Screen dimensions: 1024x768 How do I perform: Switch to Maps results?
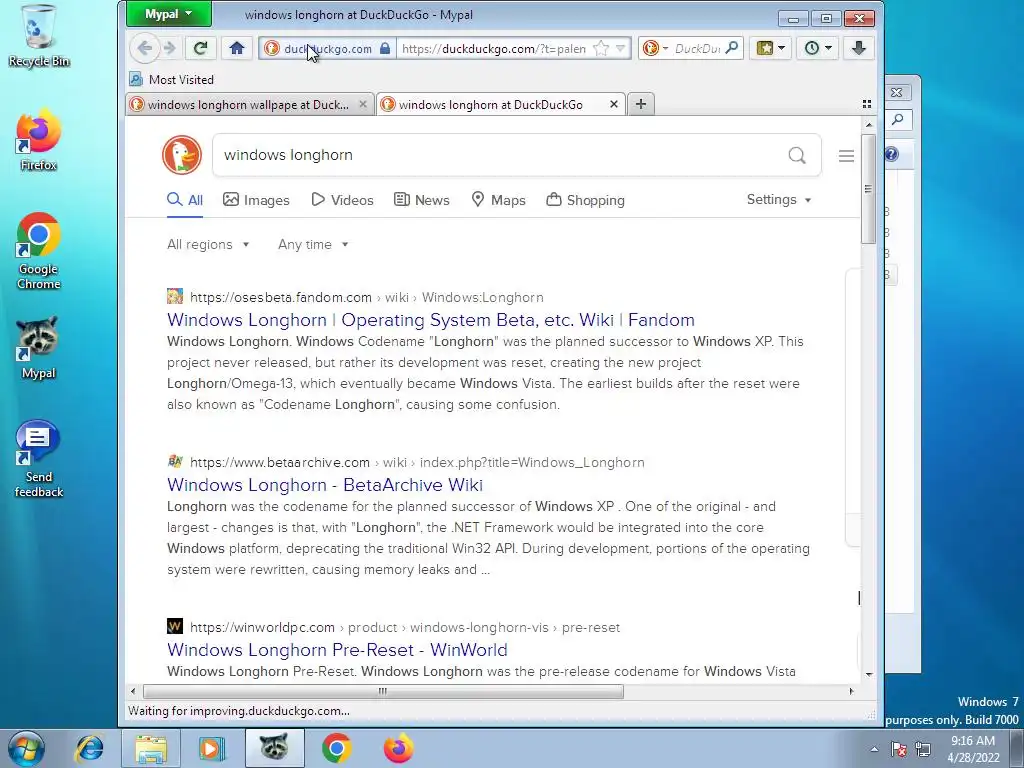click(498, 200)
